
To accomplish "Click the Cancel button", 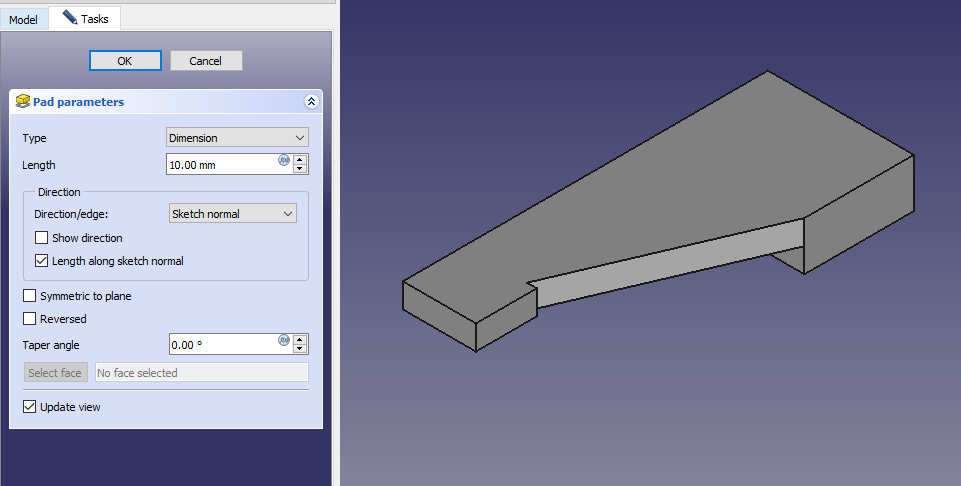I will click(x=206, y=61).
